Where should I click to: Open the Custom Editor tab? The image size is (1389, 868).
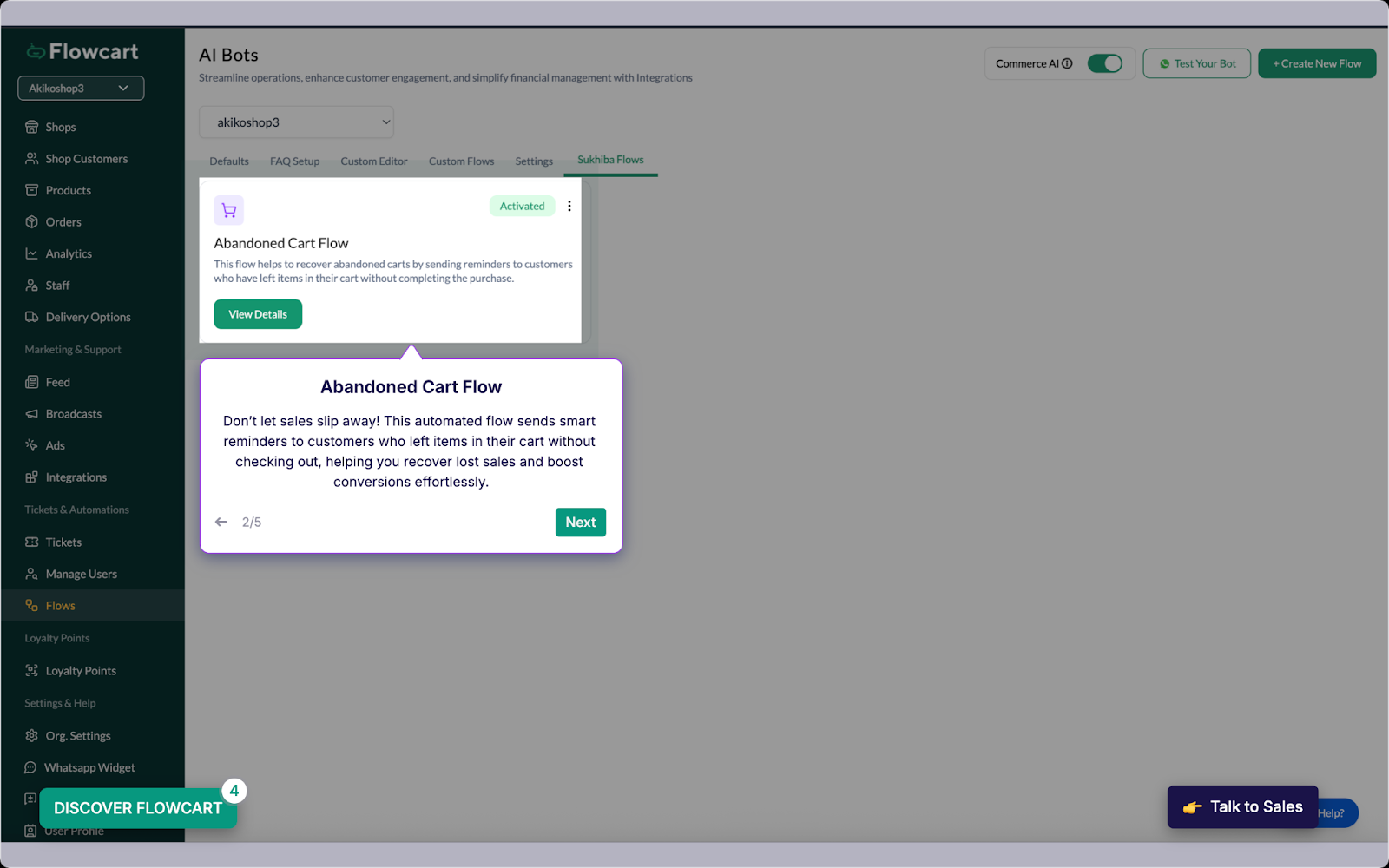(374, 161)
